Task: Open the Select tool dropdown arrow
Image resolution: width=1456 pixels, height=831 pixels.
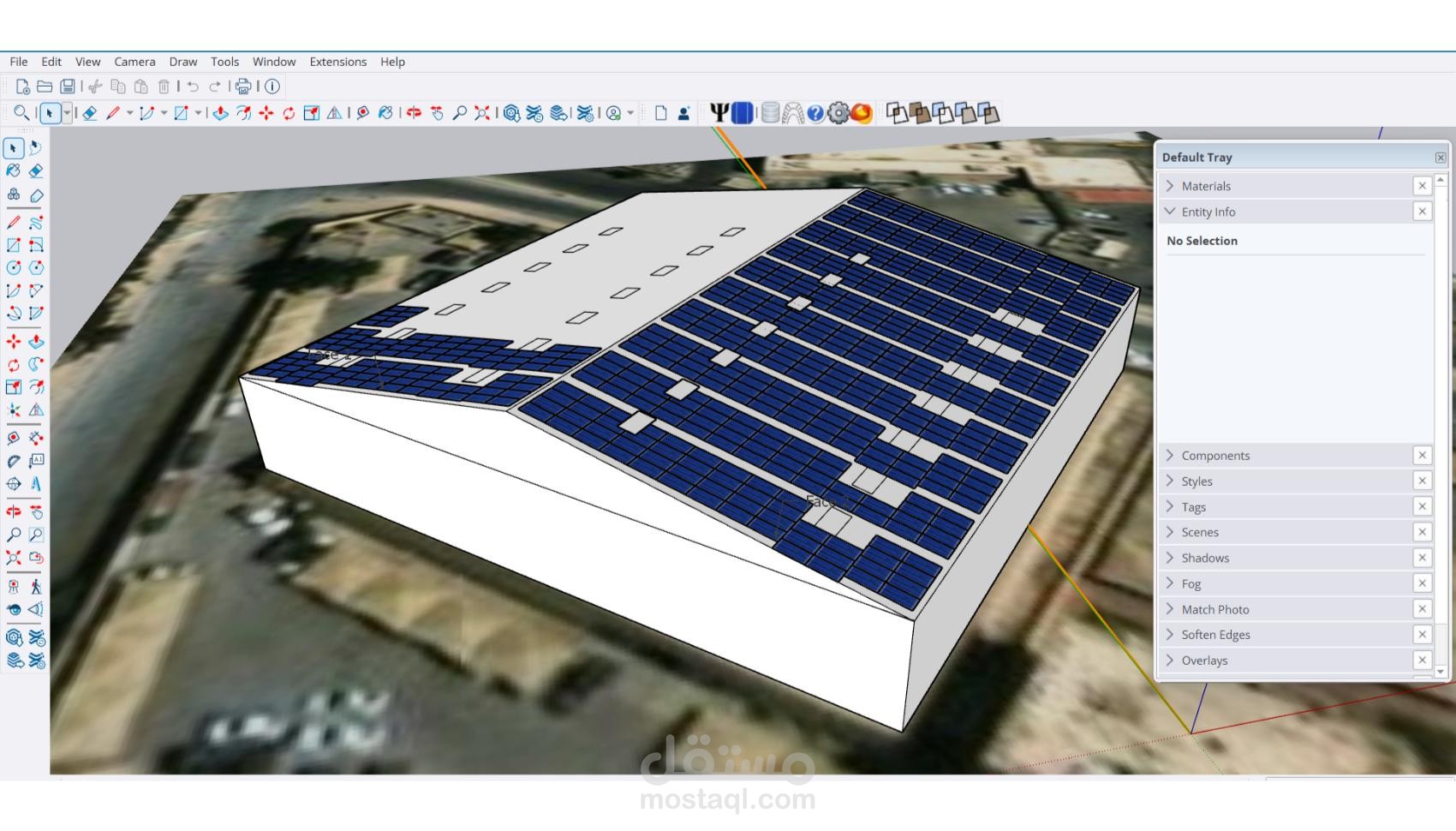Action: [67, 112]
